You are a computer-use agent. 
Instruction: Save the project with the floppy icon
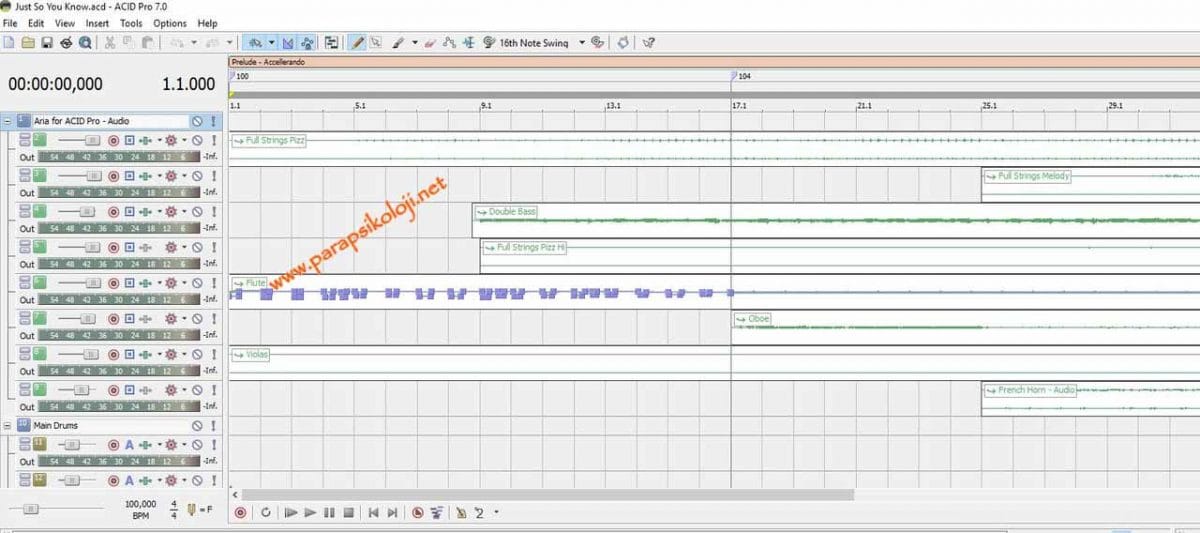[46, 43]
